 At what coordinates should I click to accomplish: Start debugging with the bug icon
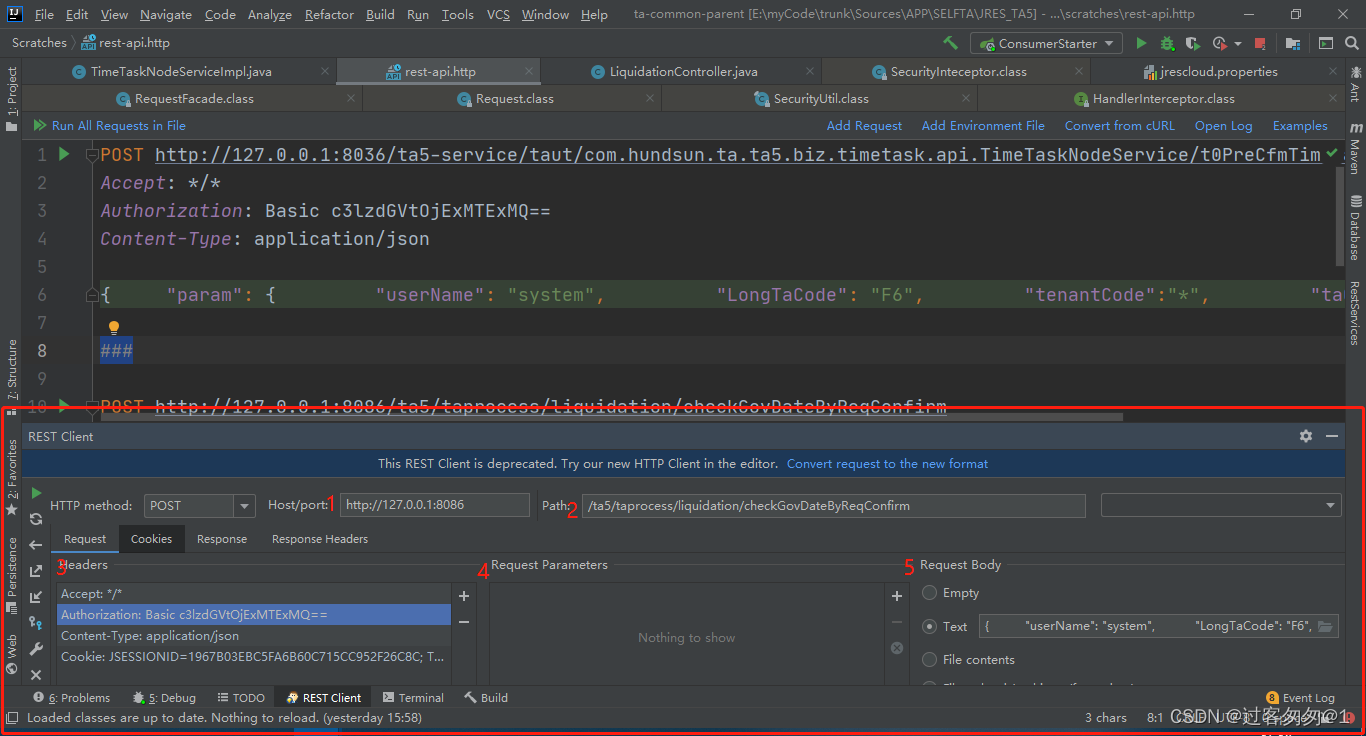(1167, 43)
